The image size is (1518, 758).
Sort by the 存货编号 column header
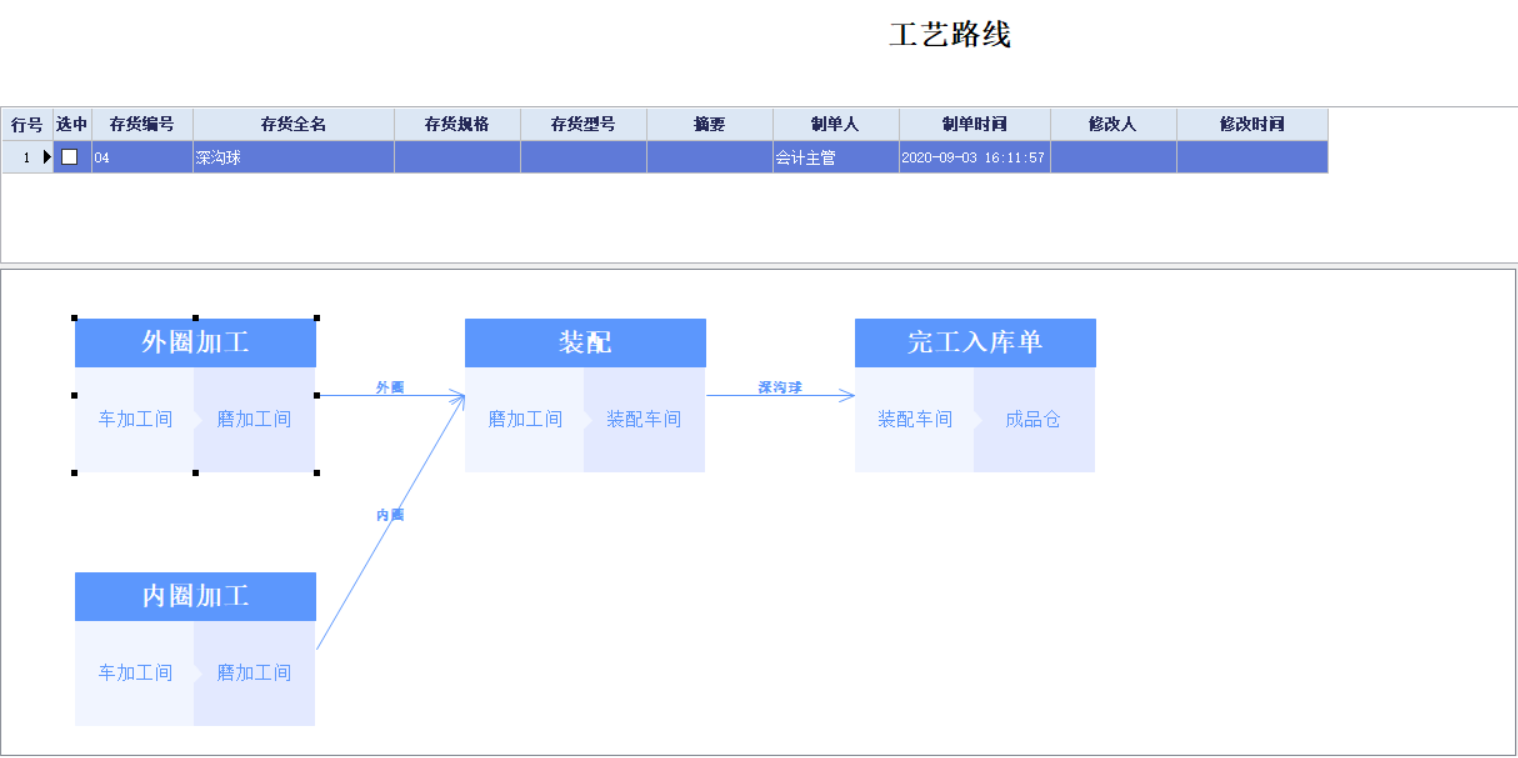[142, 125]
